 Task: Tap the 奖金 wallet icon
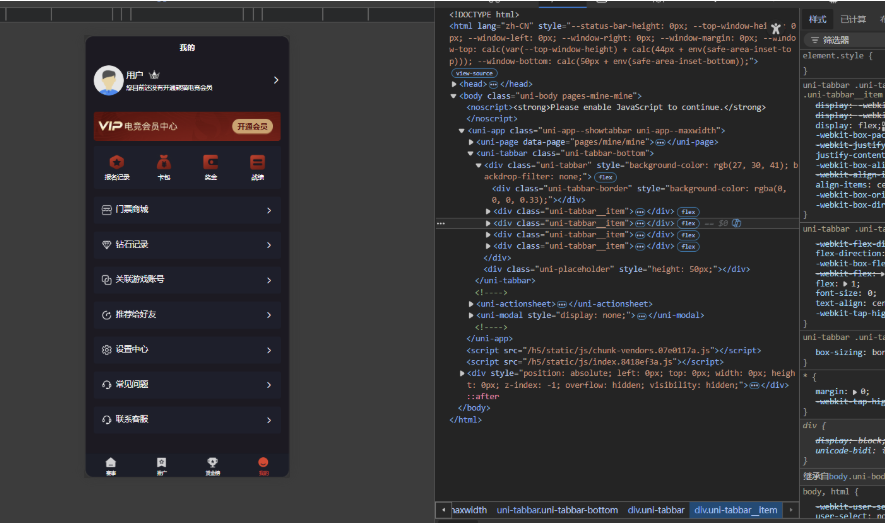coord(211,162)
